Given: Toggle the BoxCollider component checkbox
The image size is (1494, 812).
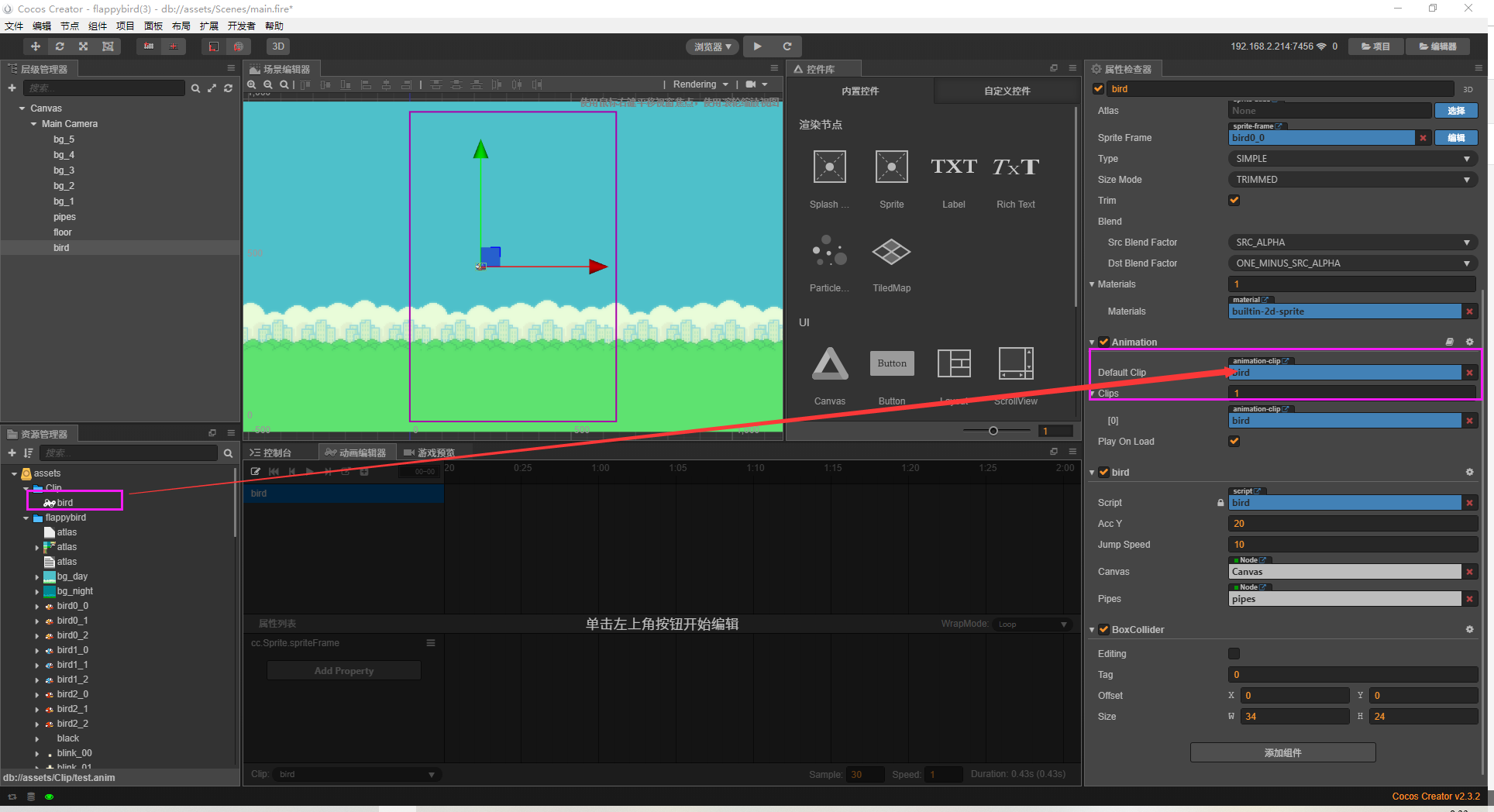Looking at the screenshot, I should [1103, 629].
